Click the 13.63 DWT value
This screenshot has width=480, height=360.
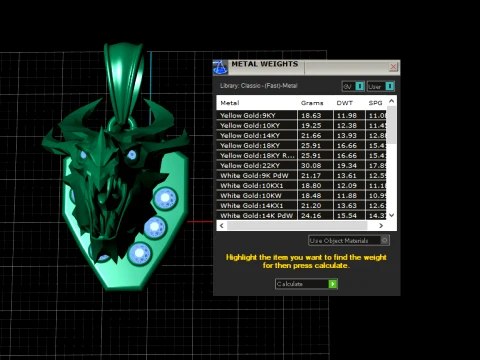[347, 206]
